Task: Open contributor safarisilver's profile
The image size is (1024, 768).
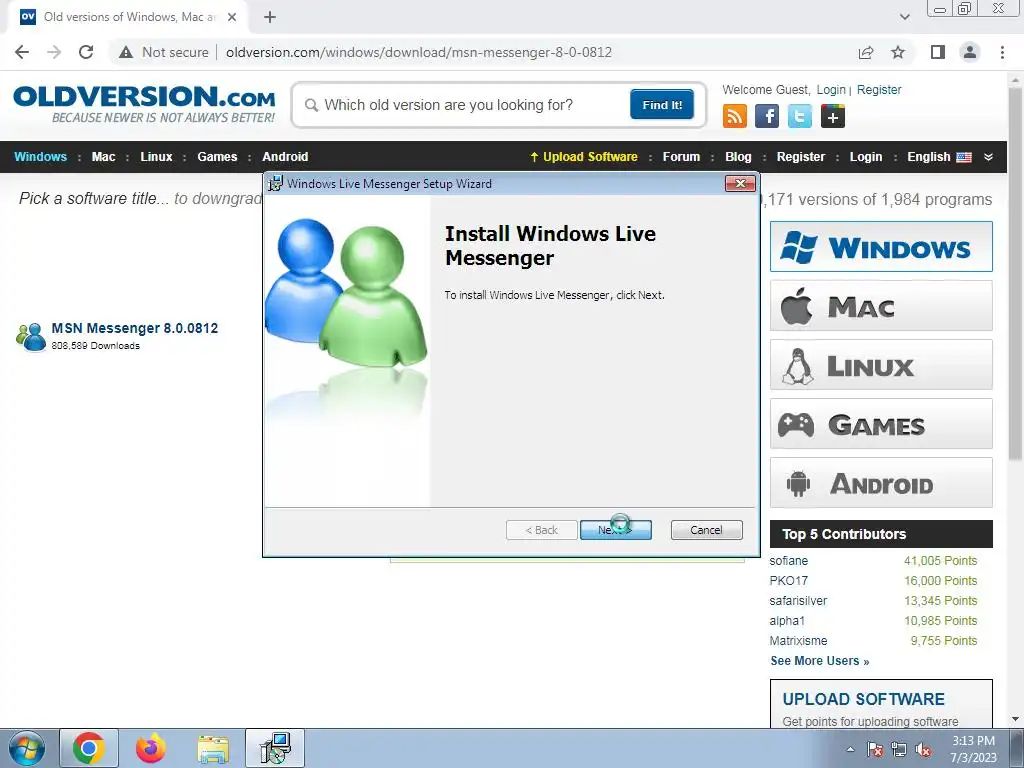Action: click(x=798, y=601)
